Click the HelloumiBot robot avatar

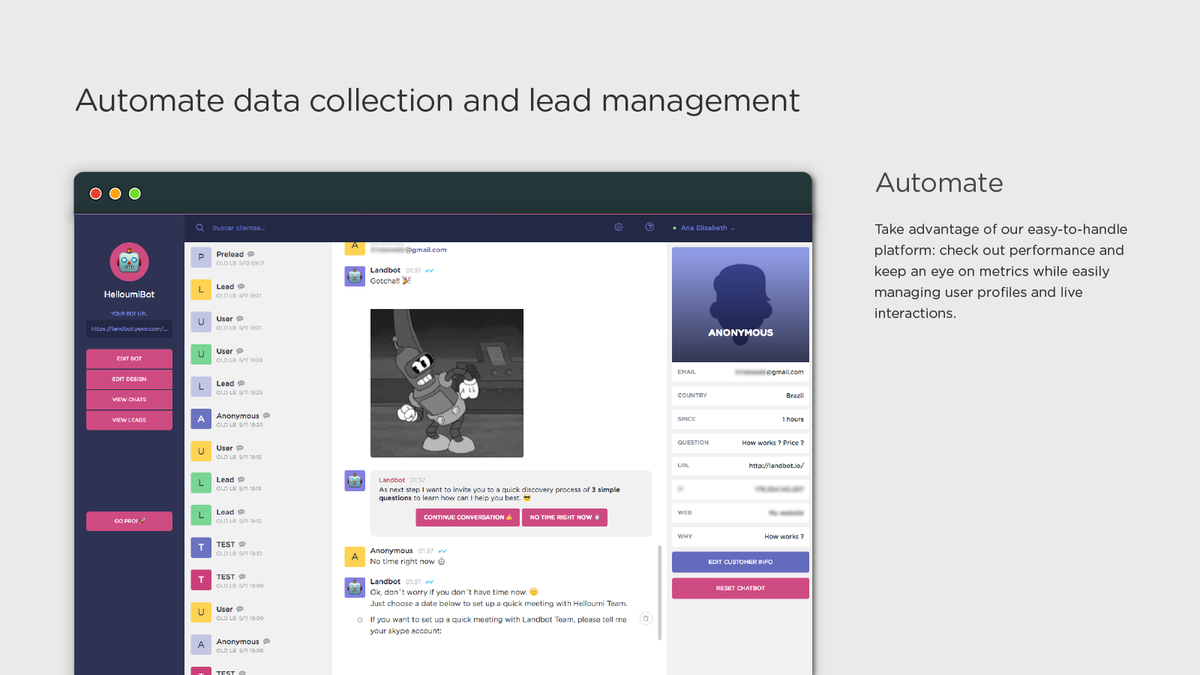pyautogui.click(x=129, y=262)
